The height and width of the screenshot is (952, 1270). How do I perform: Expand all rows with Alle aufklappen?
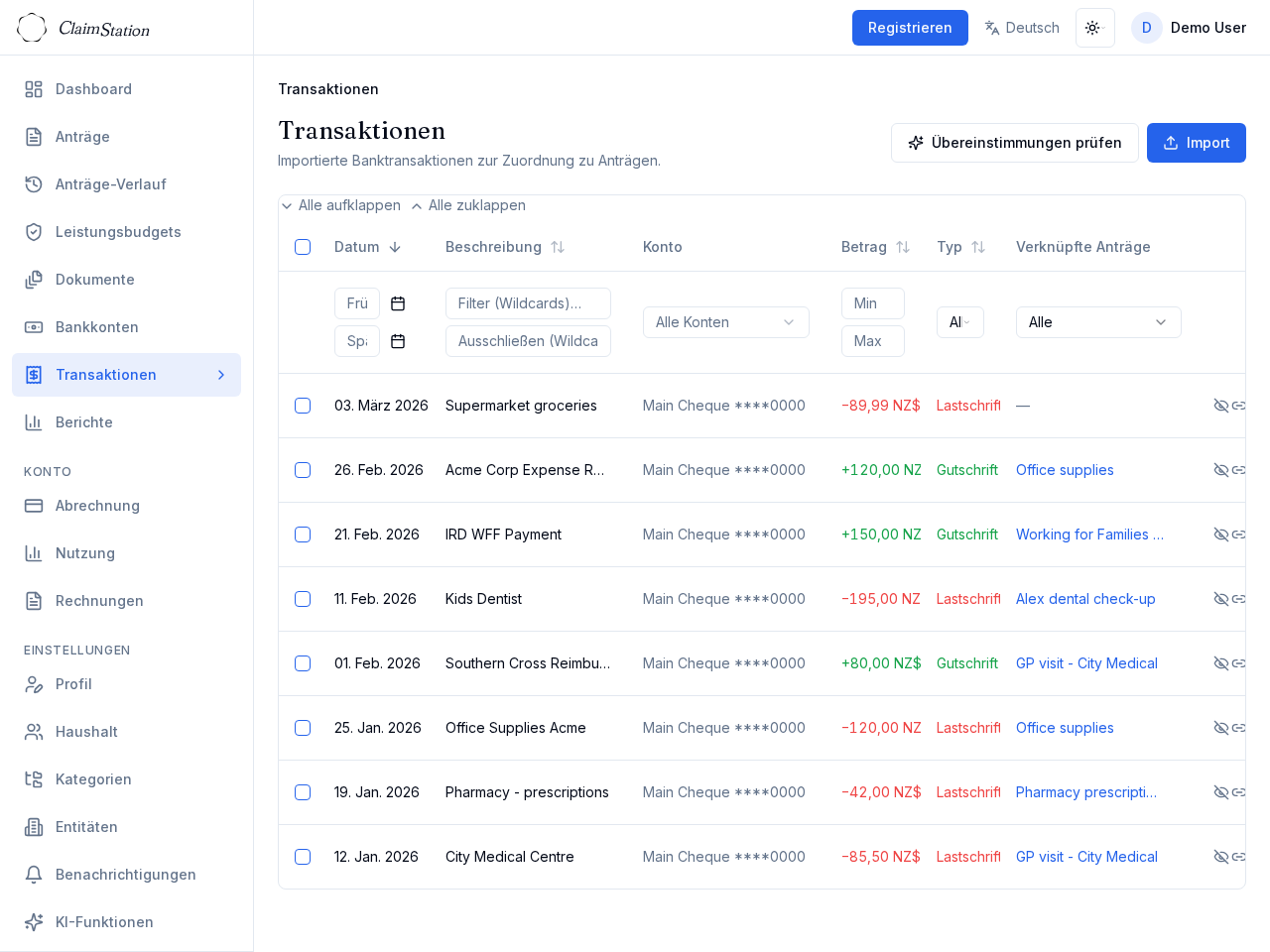[x=340, y=205]
